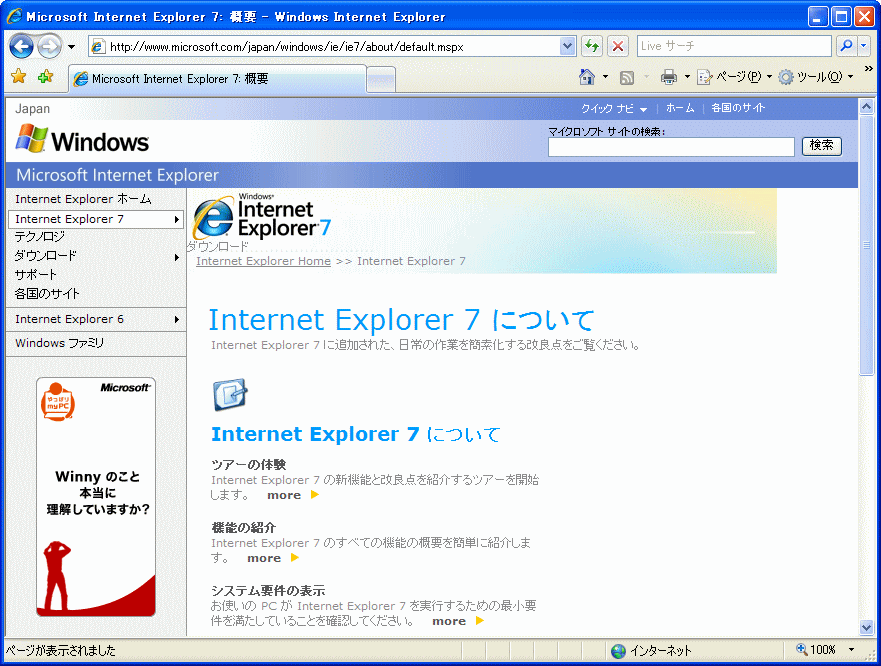Click the RSS feeds icon
The height and width of the screenshot is (666, 881).
626,78
